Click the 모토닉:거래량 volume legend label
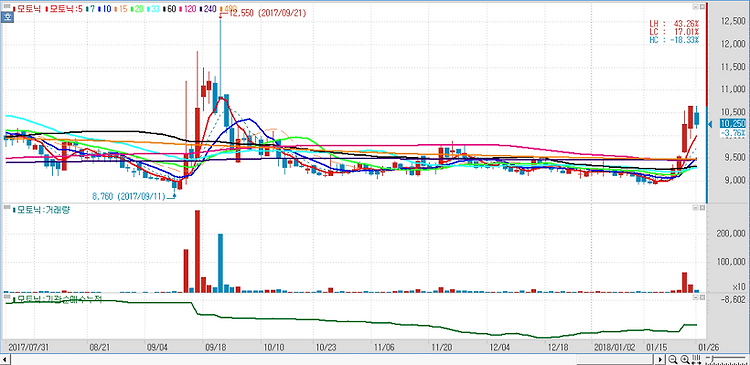 [42, 209]
